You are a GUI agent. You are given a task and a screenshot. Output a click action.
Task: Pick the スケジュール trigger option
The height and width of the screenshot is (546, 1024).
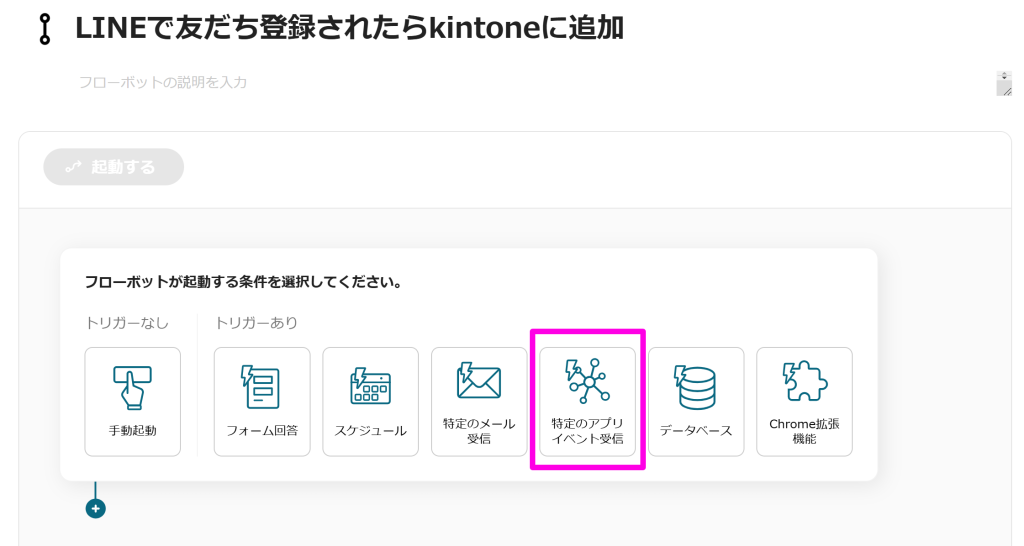pos(370,402)
